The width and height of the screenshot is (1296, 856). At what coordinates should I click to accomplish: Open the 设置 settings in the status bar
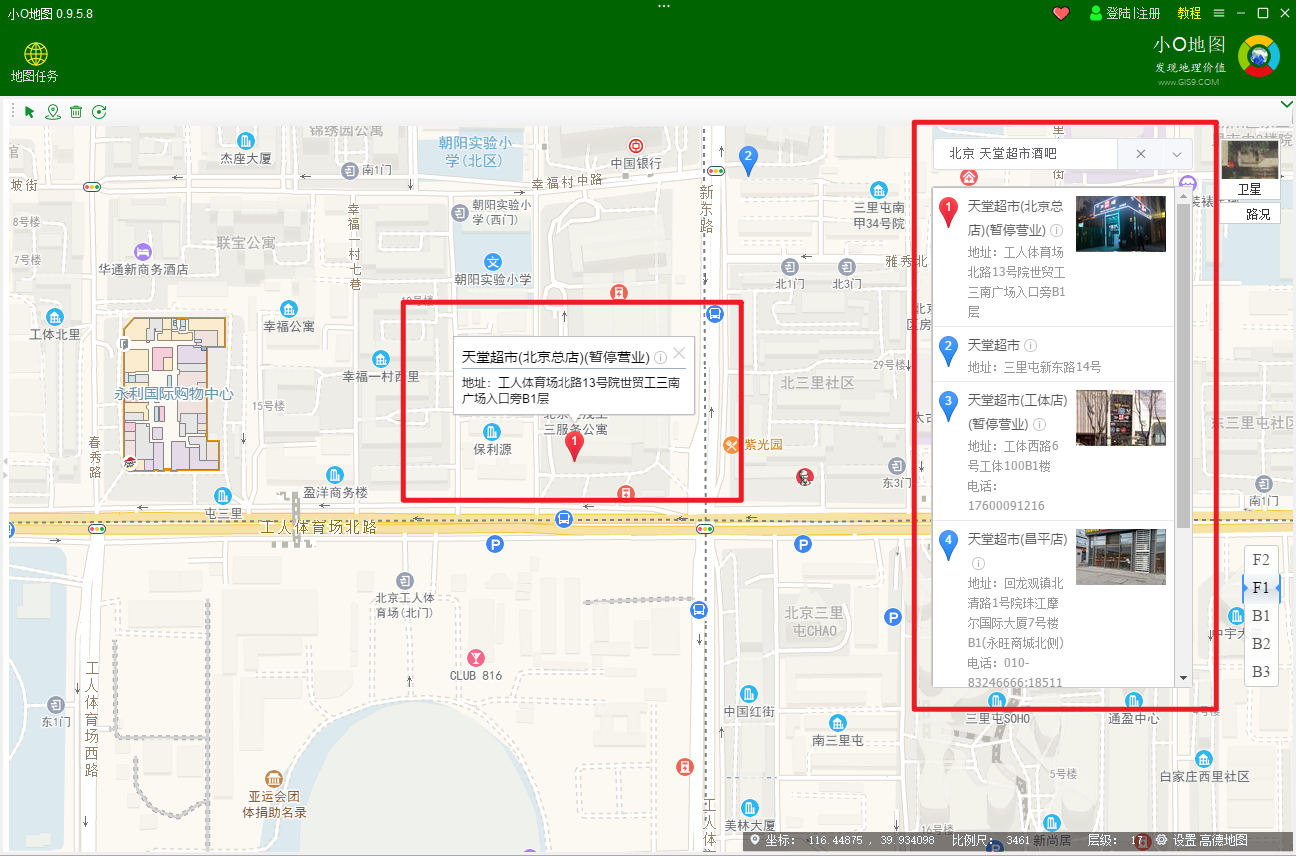[1184, 840]
